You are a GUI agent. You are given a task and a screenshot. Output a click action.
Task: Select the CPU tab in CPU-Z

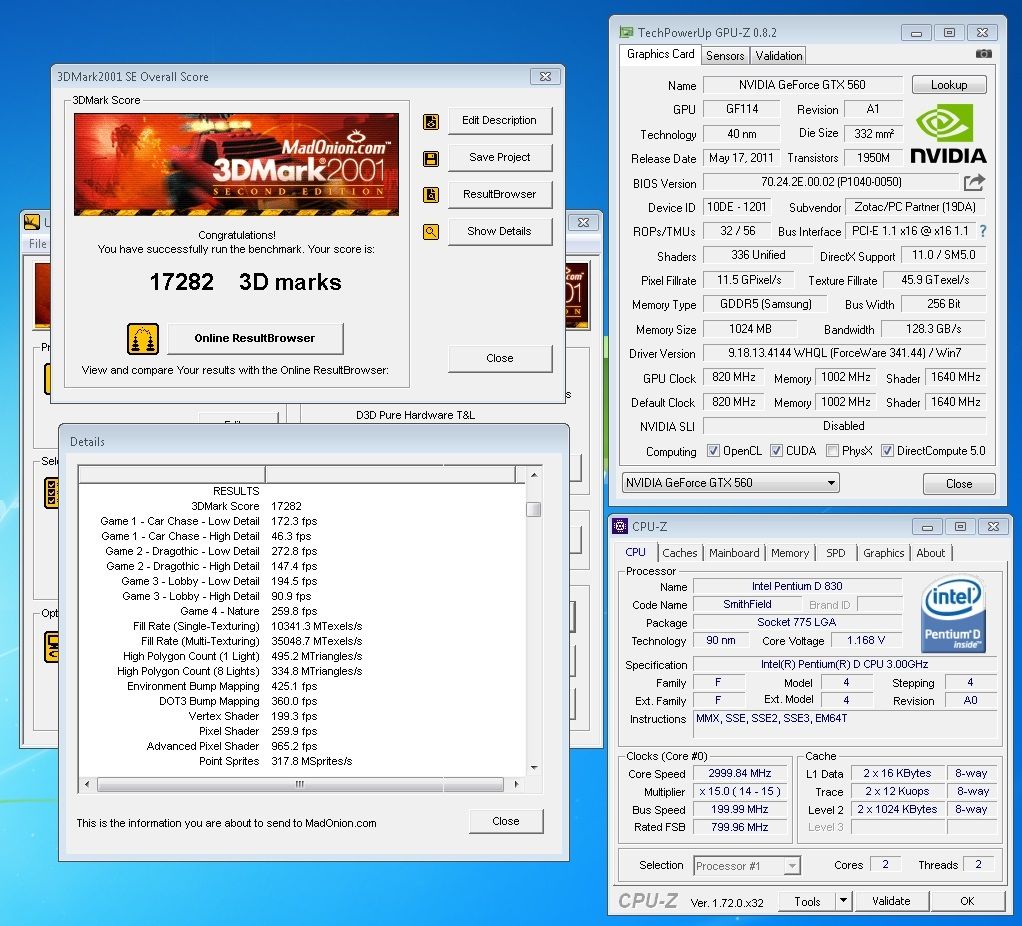pos(635,553)
